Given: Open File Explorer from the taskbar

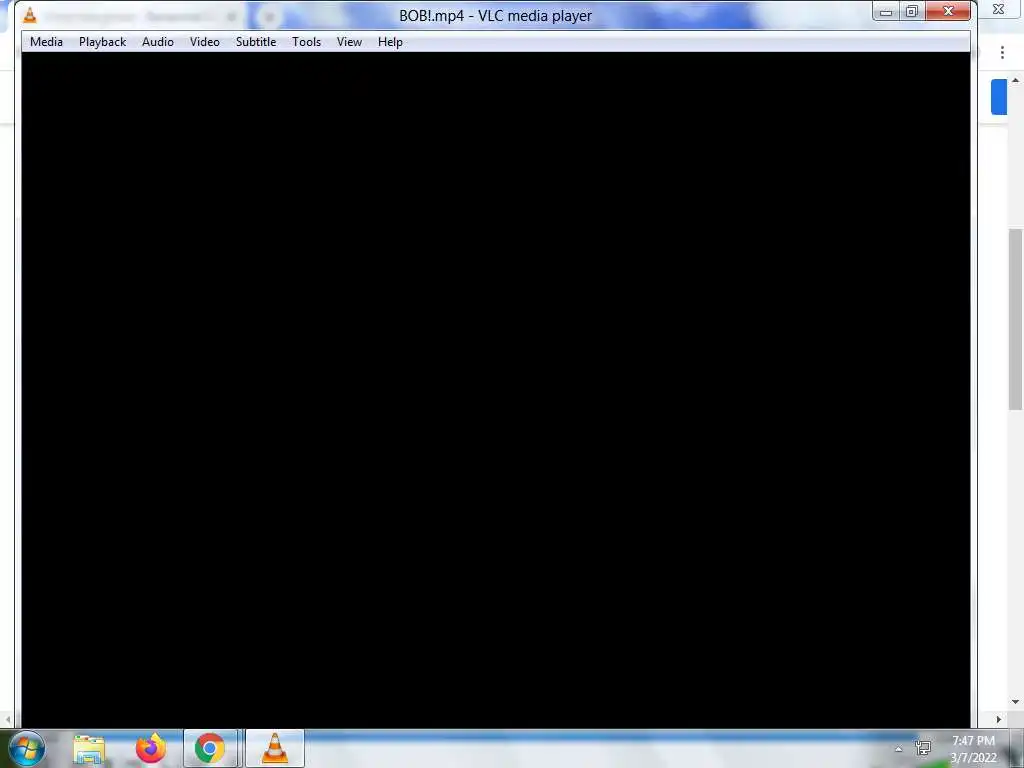Looking at the screenshot, I should [89, 749].
